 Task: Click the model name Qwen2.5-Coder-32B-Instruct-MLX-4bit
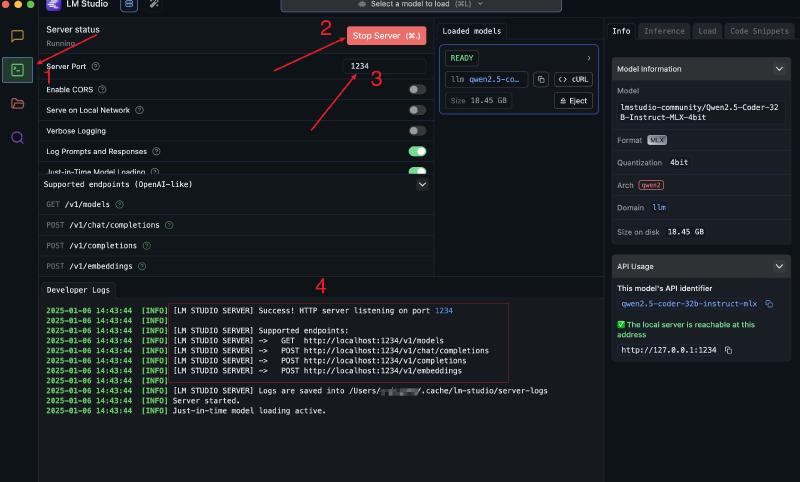(x=699, y=112)
